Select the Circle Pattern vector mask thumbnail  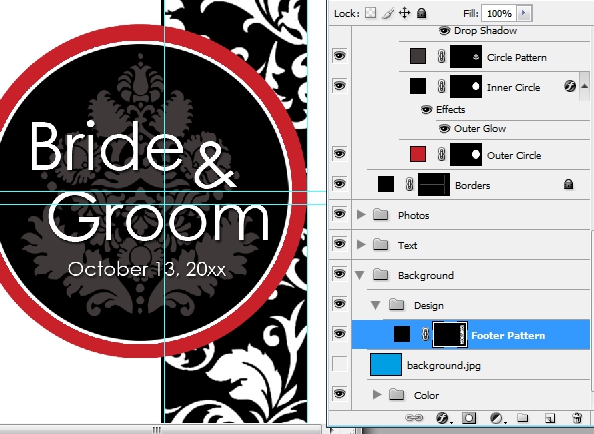click(x=466, y=56)
